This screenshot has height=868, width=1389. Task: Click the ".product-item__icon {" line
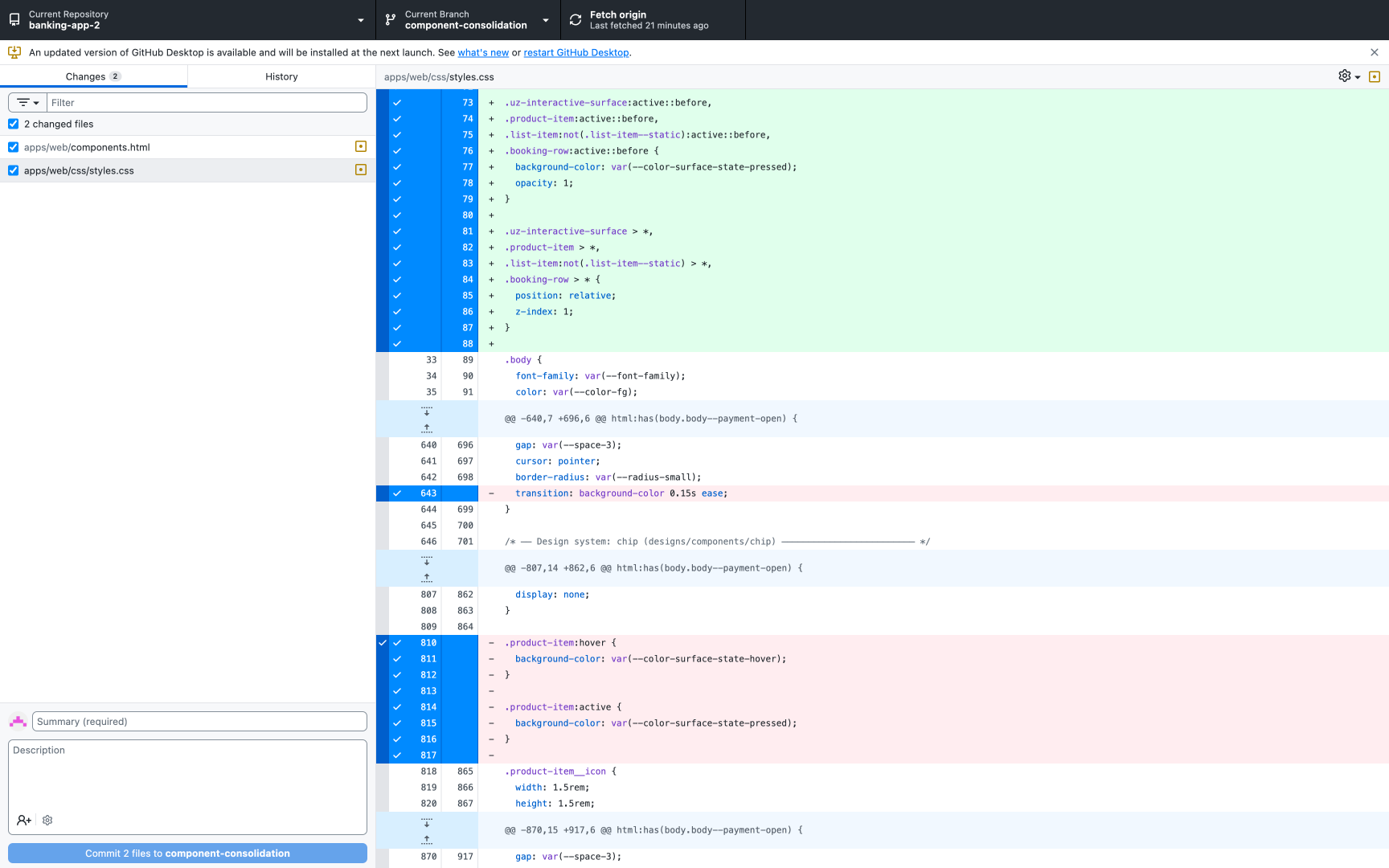pyautogui.click(x=560, y=772)
